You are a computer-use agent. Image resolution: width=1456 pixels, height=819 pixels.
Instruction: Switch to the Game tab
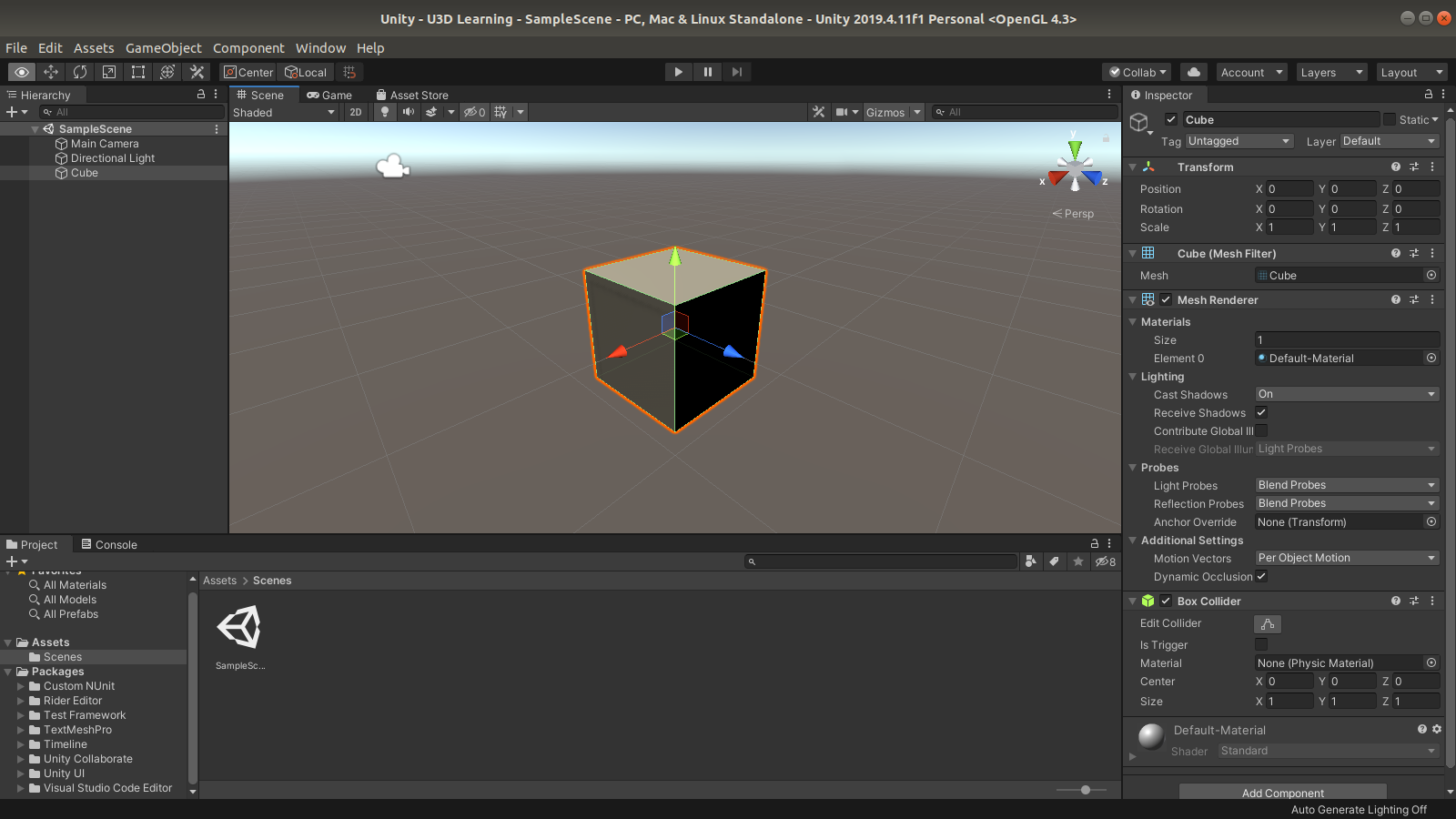pos(329,95)
